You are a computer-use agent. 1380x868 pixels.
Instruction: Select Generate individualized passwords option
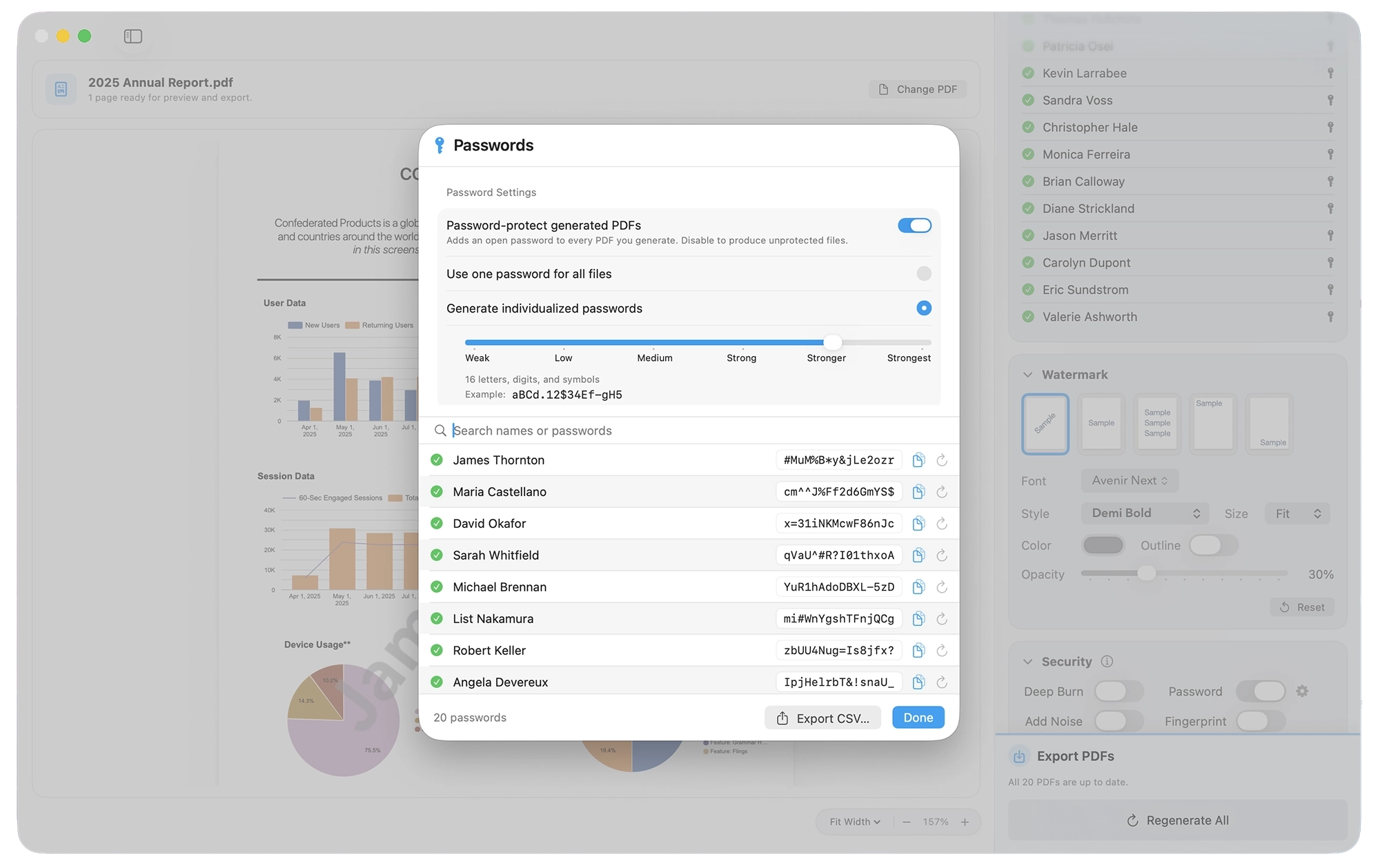pyautogui.click(x=924, y=308)
